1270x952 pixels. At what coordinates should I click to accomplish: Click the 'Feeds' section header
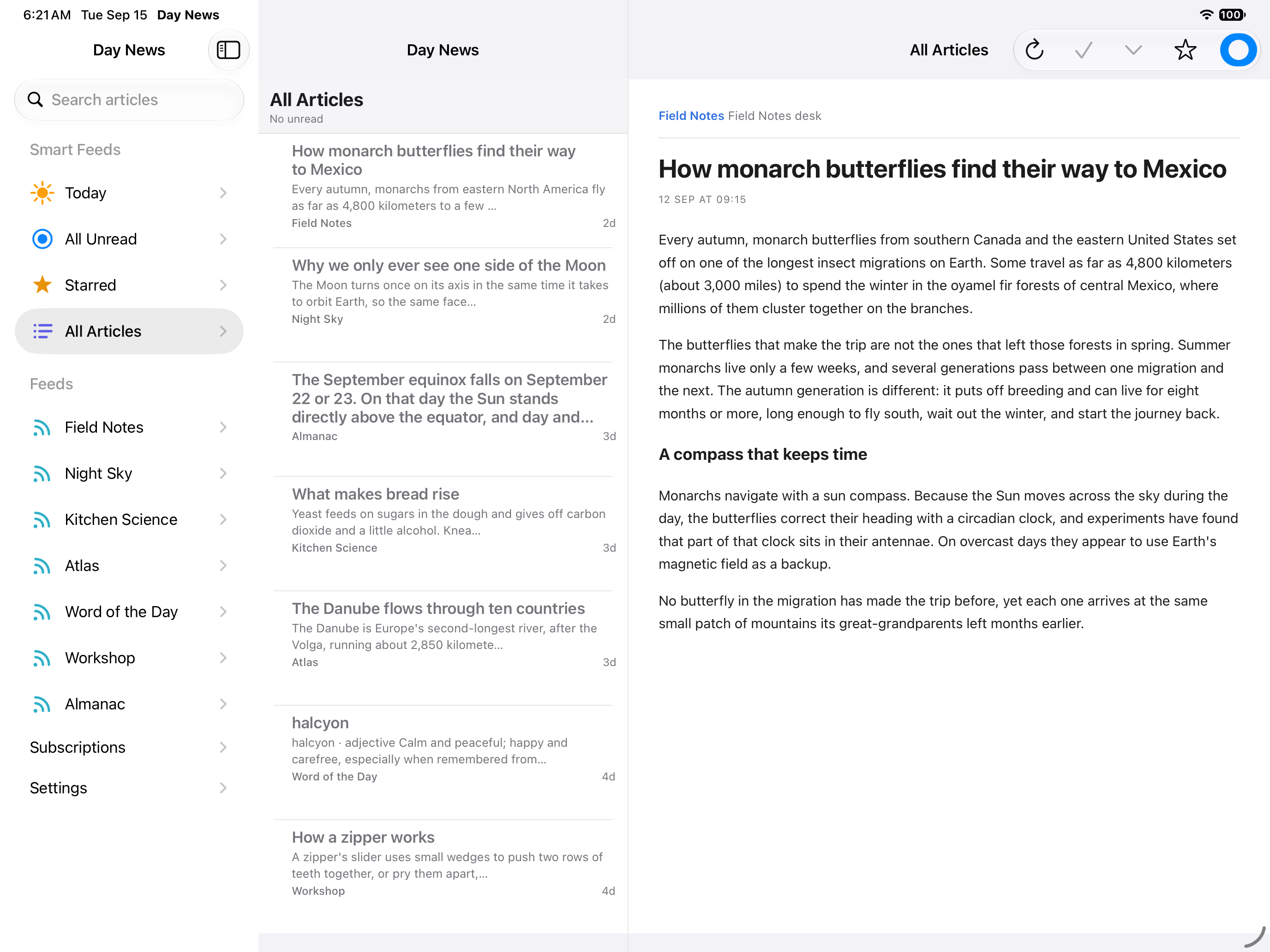[x=52, y=384]
